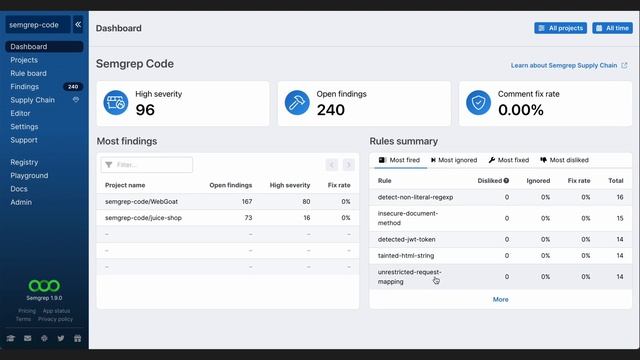Click the Open findings column header
Screen dimensions: 640x360
(x=231, y=185)
